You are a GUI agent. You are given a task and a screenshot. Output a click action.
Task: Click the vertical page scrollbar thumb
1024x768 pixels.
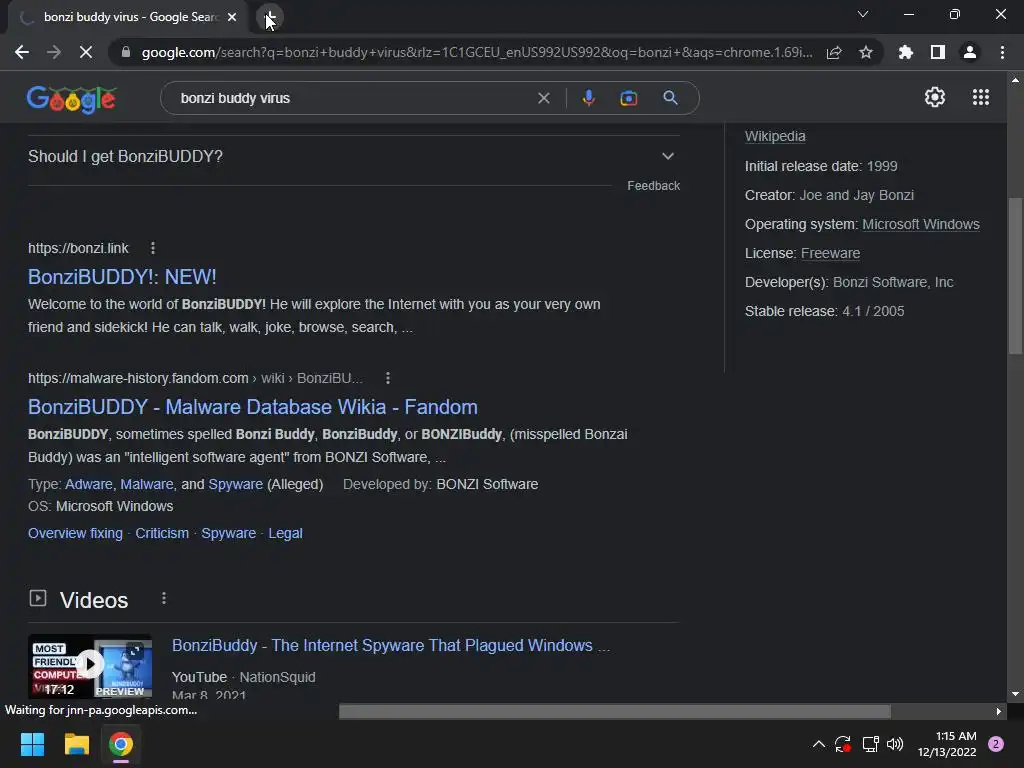coord(1015,276)
